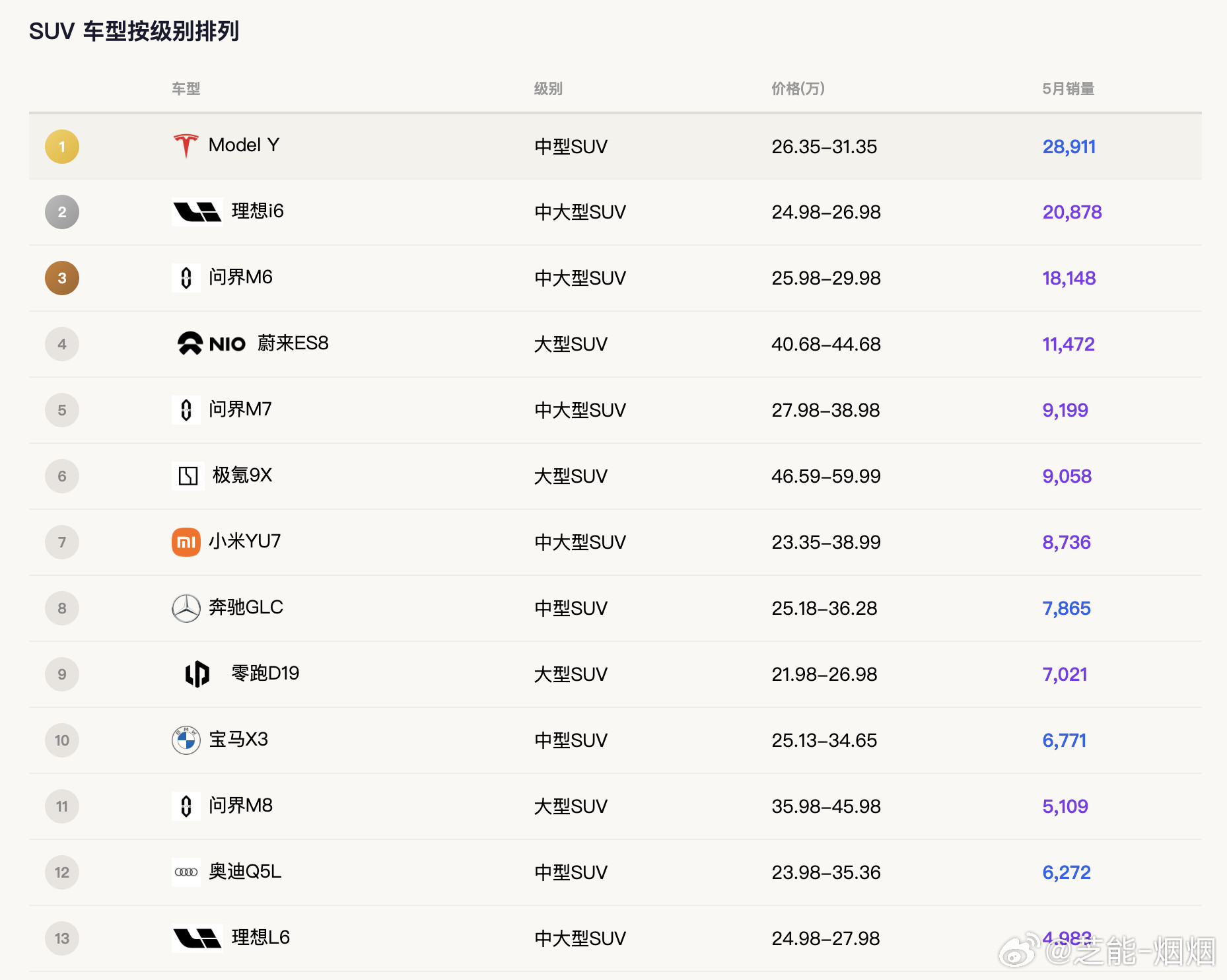Select the 宝马X3 model name
1227x980 pixels.
coord(238,739)
